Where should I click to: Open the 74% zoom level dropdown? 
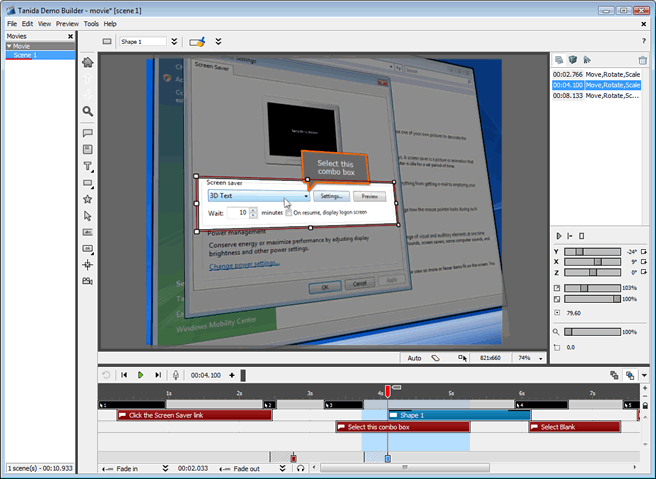coord(541,359)
